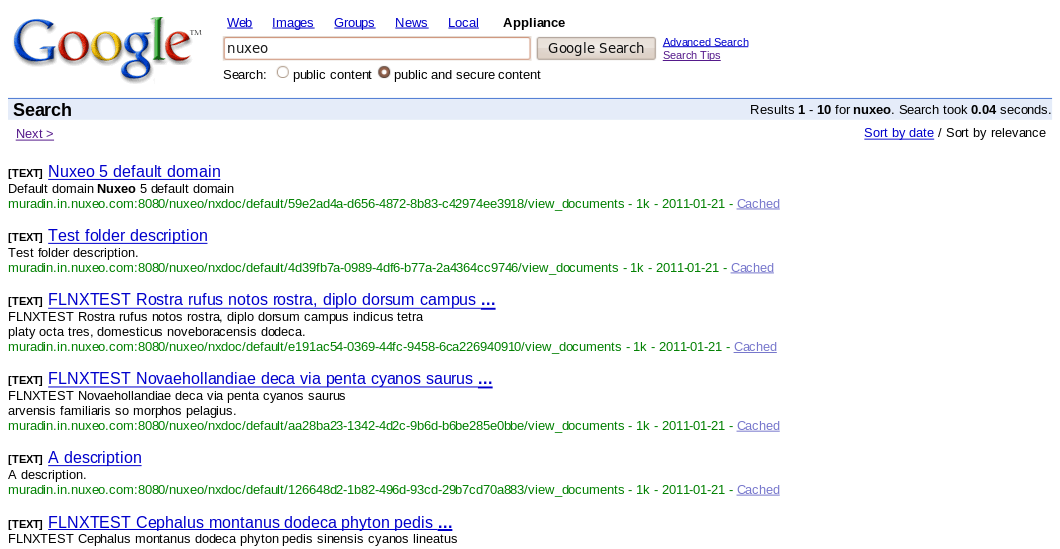The width and height of the screenshot is (1060, 549).
Task: Click the Google Search button
Action: (x=596, y=48)
